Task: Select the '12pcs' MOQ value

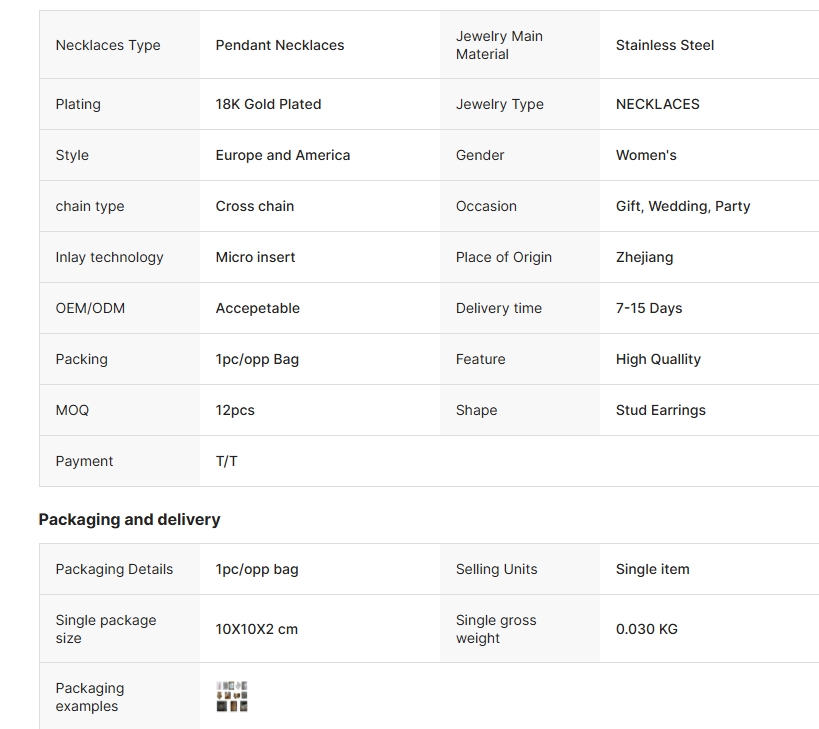Action: pos(235,410)
